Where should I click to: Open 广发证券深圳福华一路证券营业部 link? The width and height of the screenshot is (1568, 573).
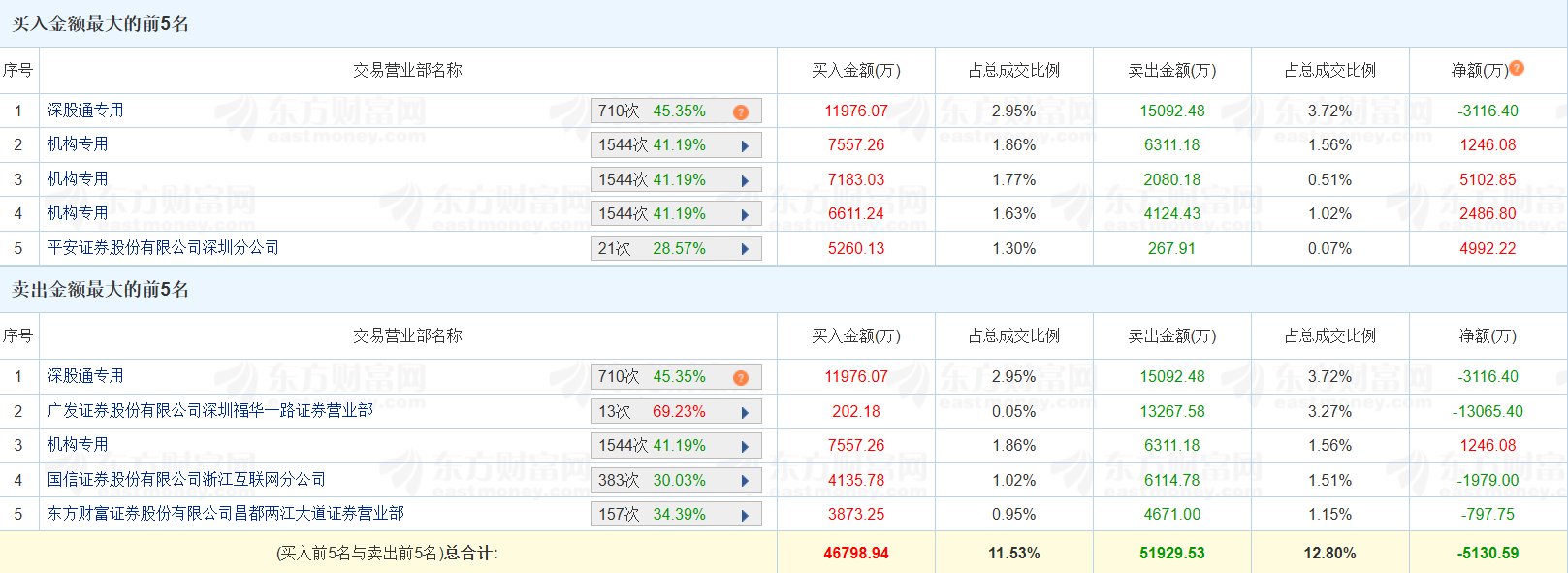click(209, 411)
